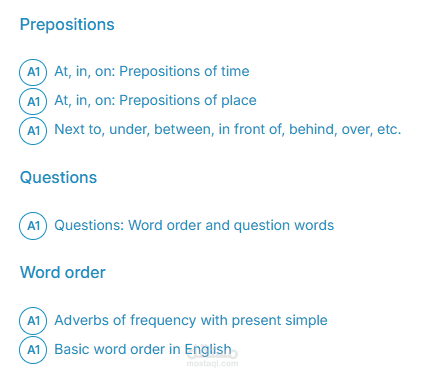Viewport: 426px width, 376px height.
Task: Click the Word order section heading
Action: point(63,272)
